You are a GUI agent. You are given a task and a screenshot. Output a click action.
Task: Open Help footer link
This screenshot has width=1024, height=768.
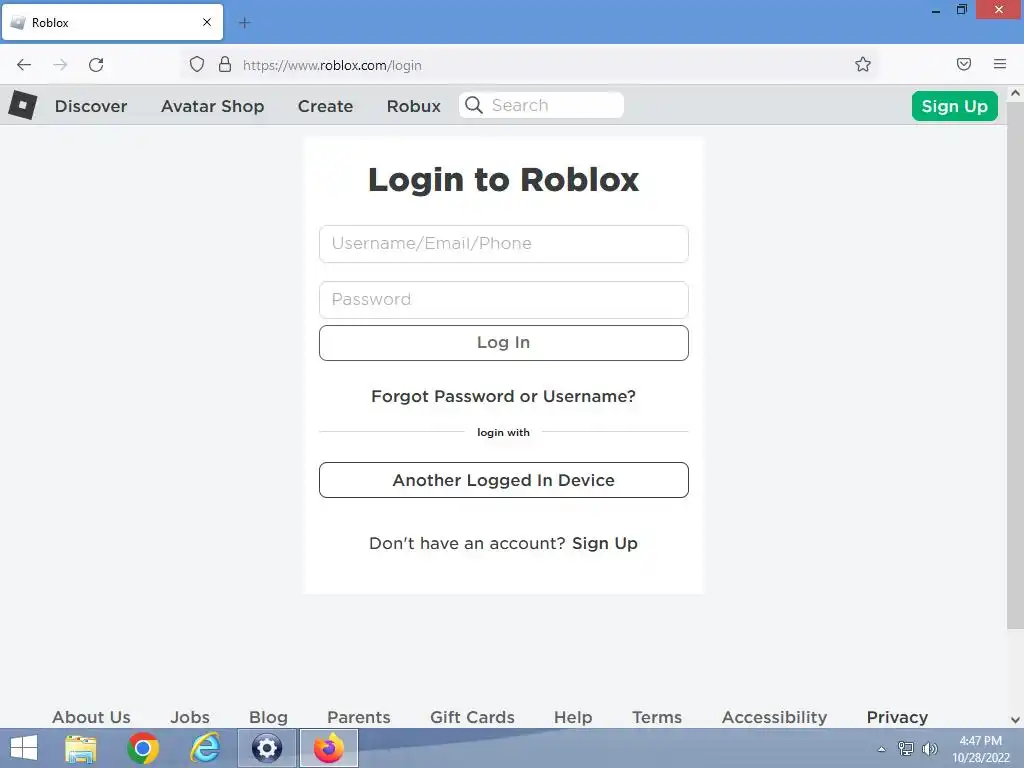(x=573, y=717)
